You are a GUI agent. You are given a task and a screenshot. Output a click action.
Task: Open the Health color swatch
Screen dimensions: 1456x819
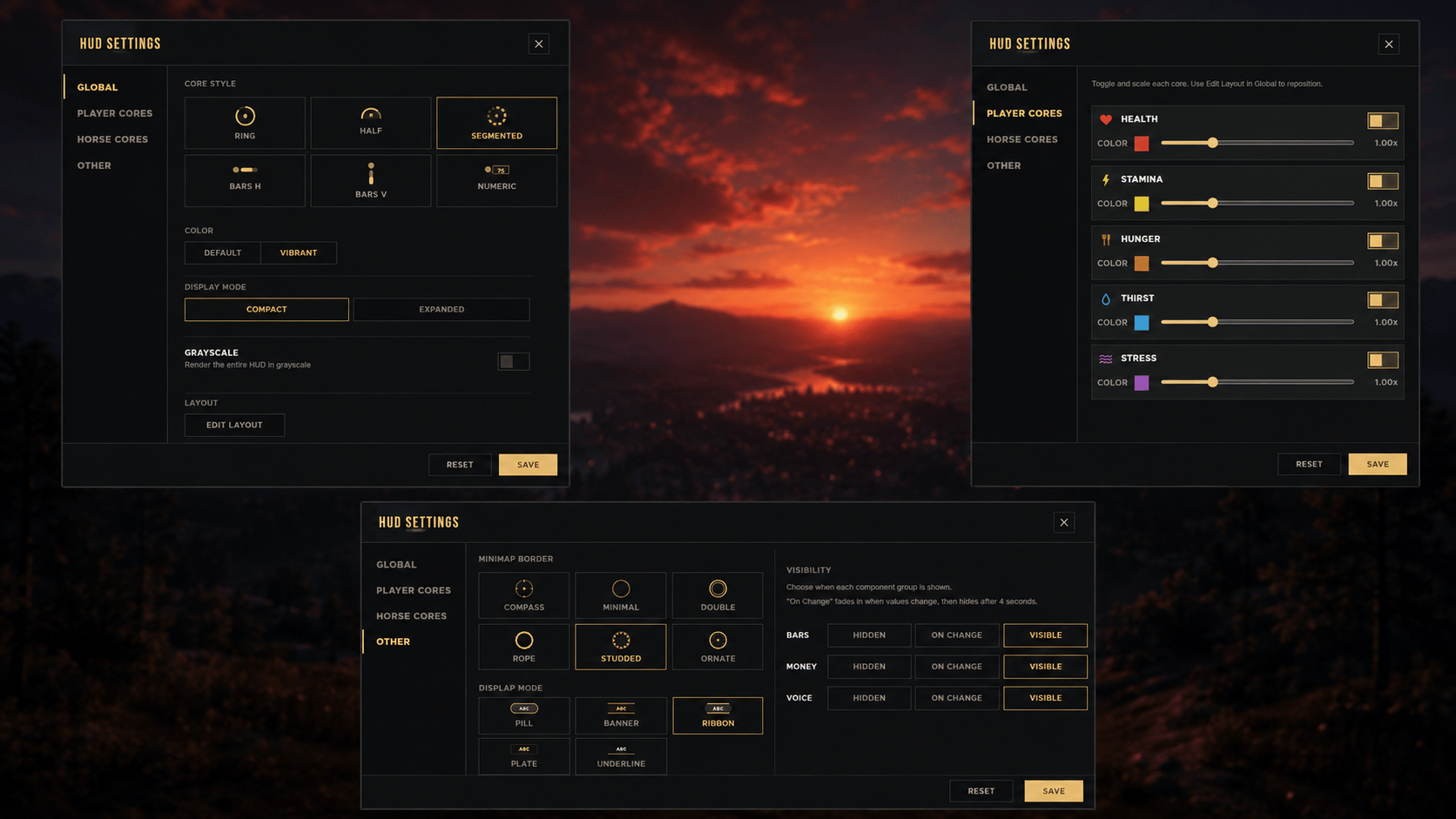(1142, 144)
